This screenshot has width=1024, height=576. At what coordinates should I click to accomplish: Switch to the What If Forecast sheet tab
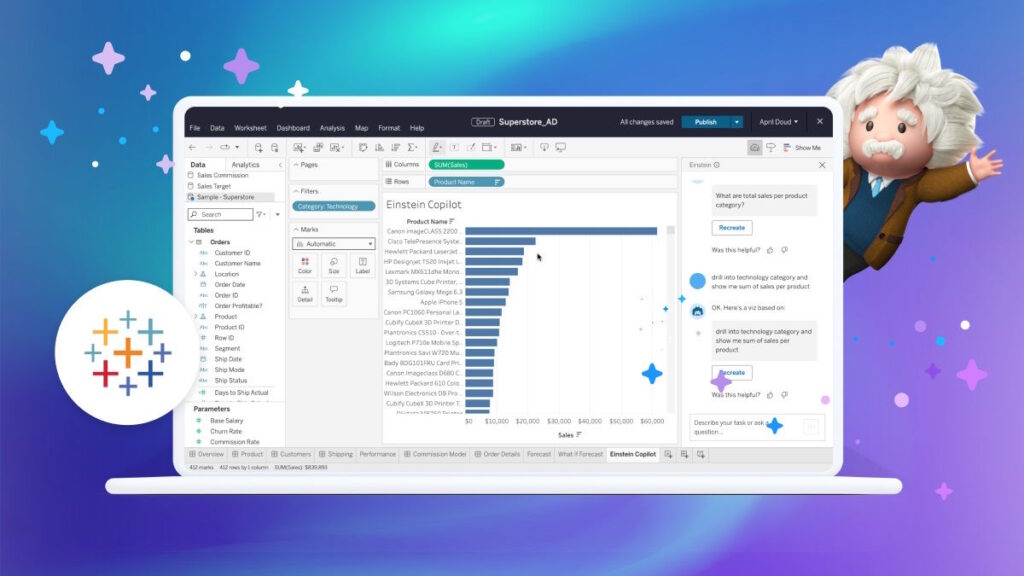[x=580, y=455]
